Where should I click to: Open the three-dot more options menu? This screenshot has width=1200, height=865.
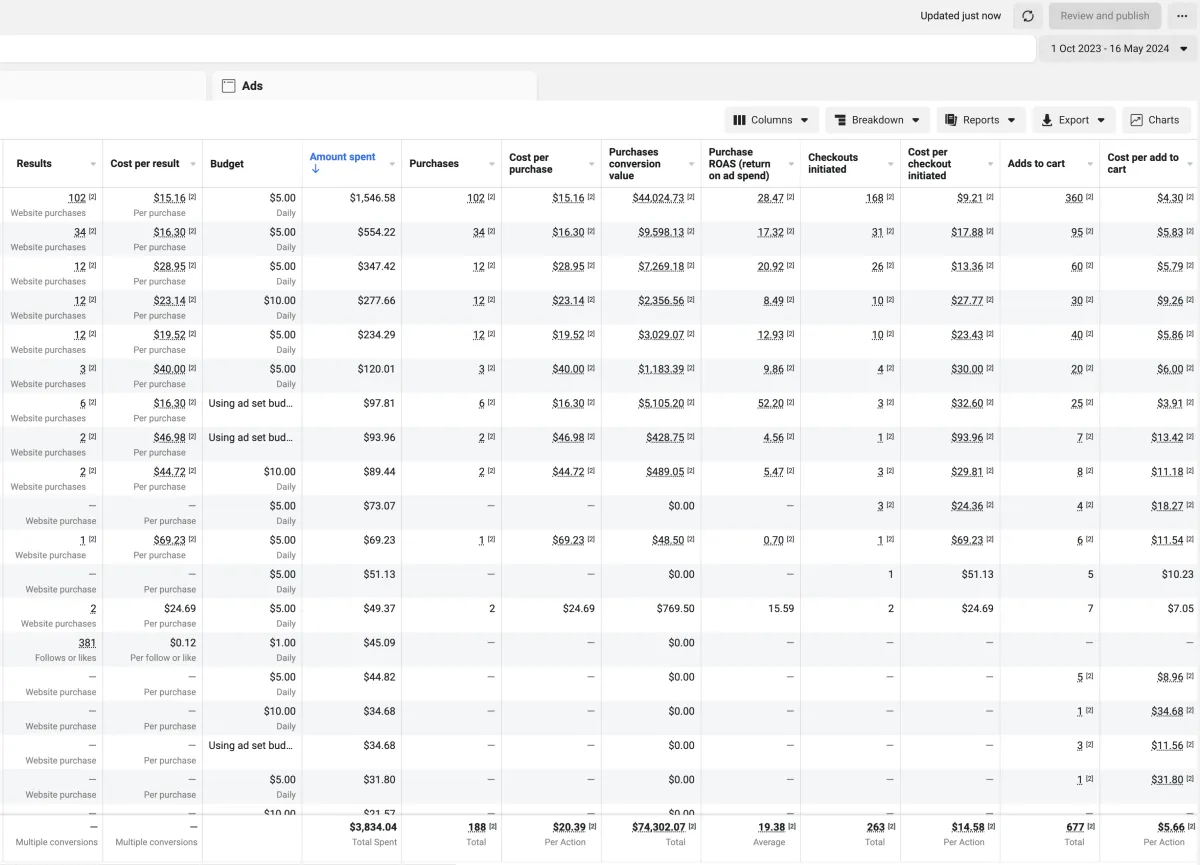[x=1182, y=16]
